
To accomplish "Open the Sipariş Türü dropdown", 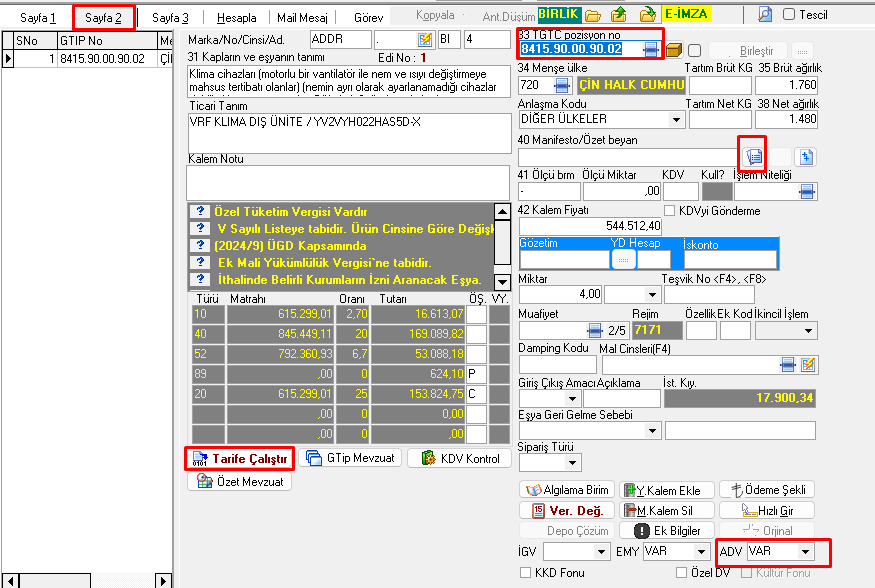I will (x=570, y=463).
